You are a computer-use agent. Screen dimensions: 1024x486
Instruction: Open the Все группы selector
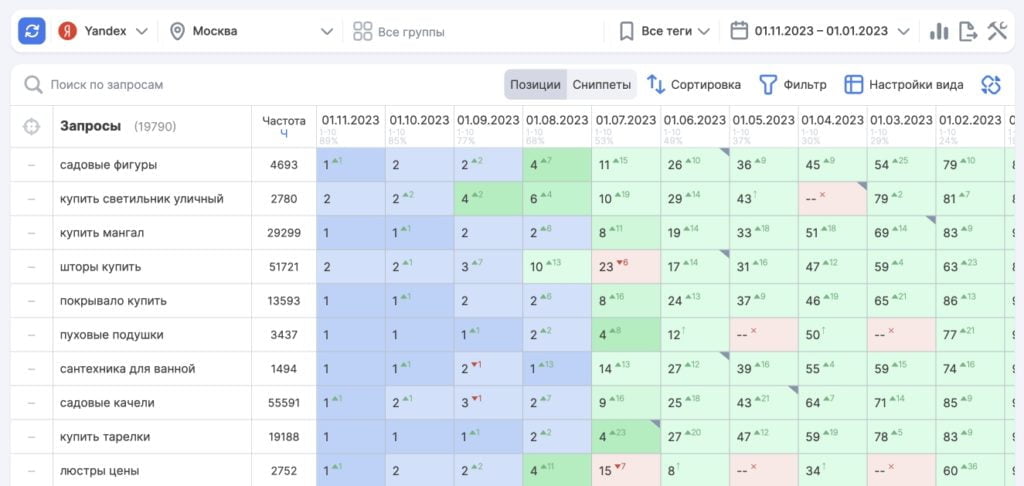398,32
